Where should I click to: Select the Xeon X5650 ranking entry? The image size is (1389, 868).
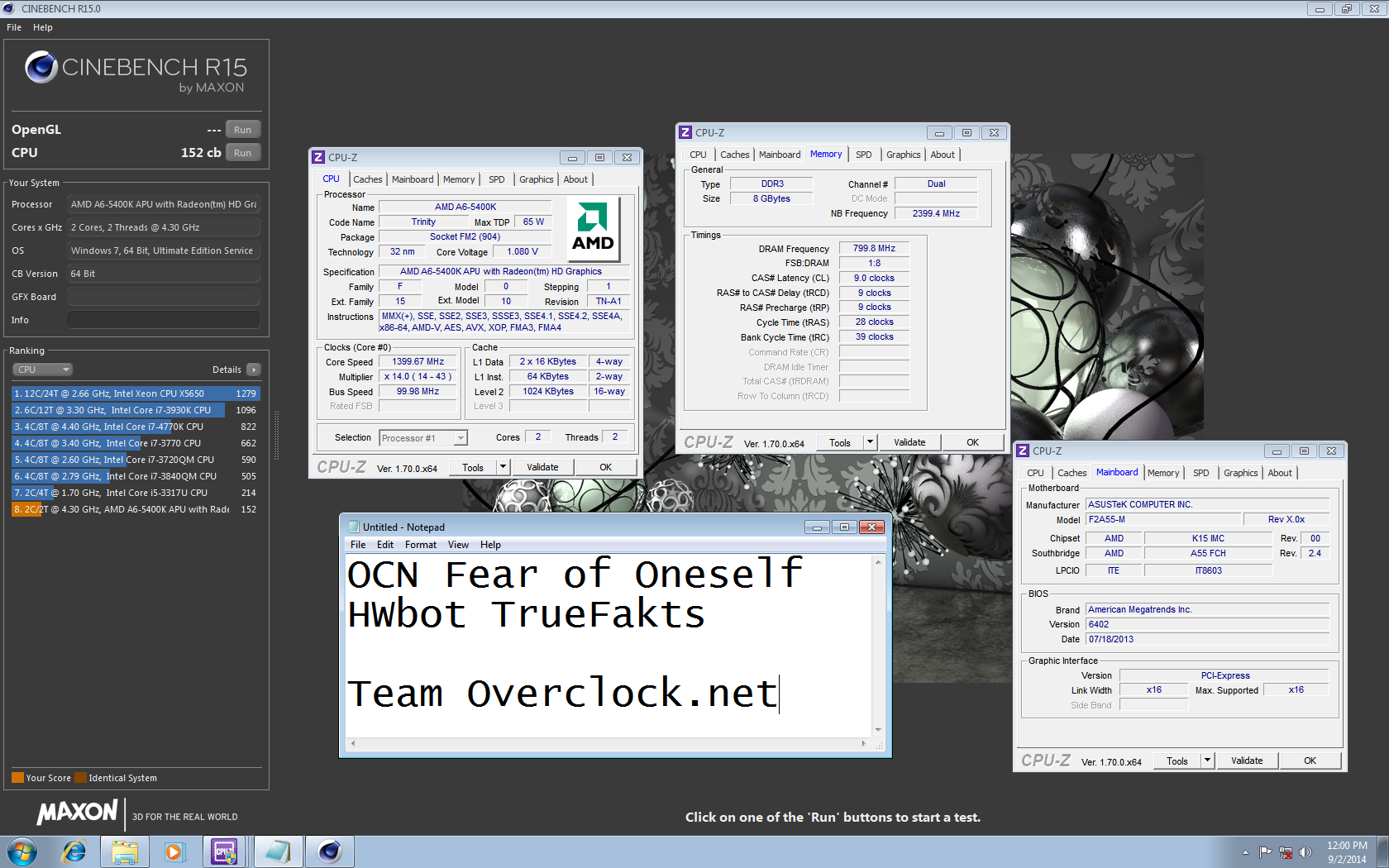[x=136, y=393]
